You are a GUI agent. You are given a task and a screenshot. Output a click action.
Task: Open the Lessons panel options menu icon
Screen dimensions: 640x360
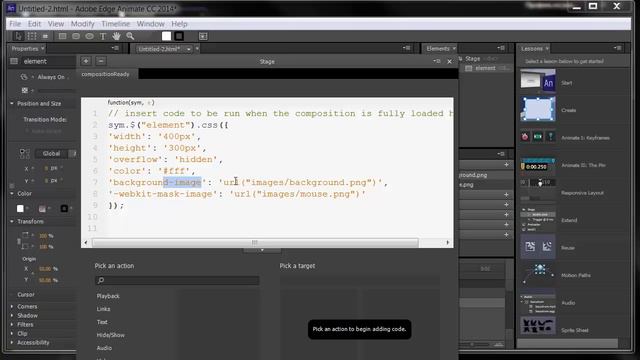coord(617,48)
